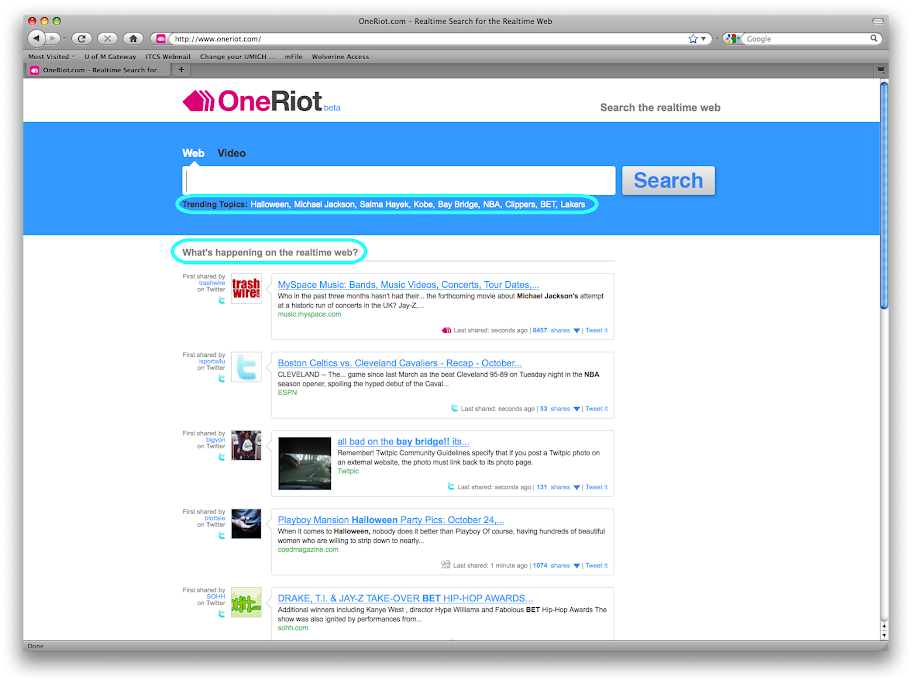
Task: Open the Wolverine Access bookmark
Action: pos(340,56)
